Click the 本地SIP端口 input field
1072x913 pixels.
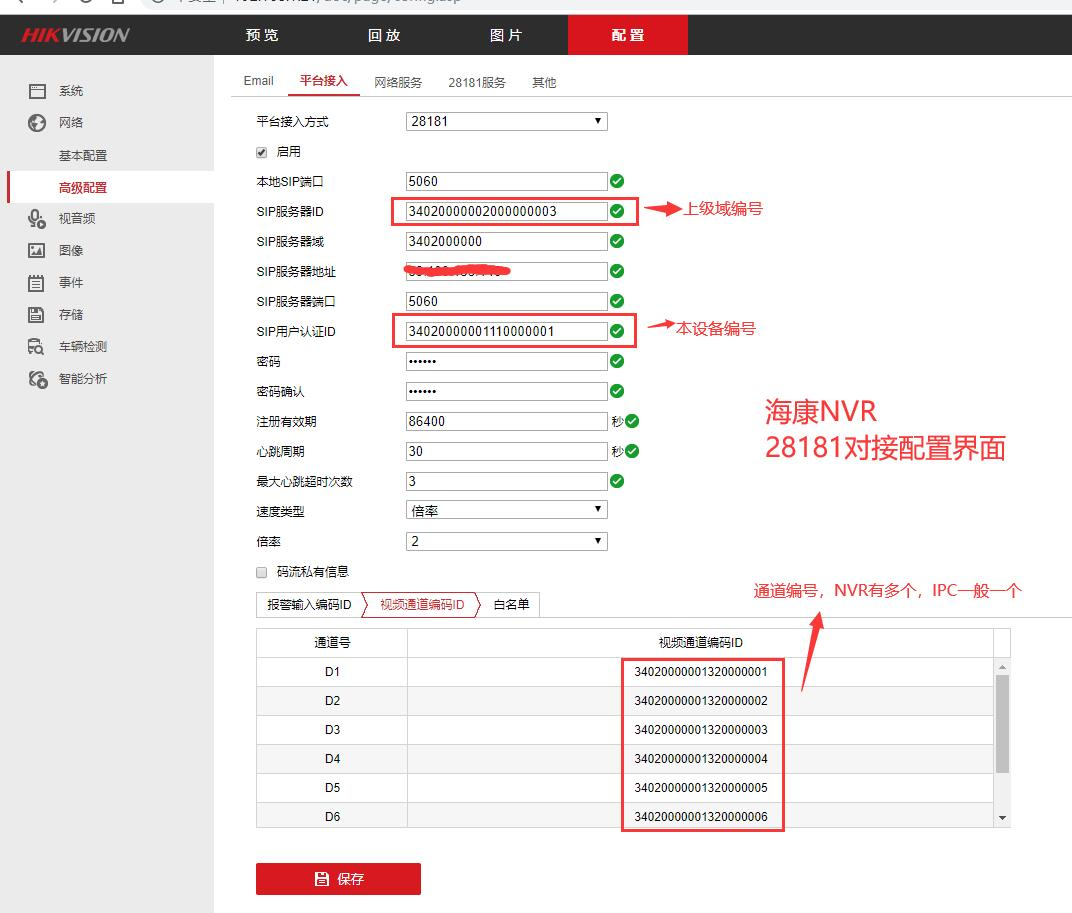click(506, 181)
